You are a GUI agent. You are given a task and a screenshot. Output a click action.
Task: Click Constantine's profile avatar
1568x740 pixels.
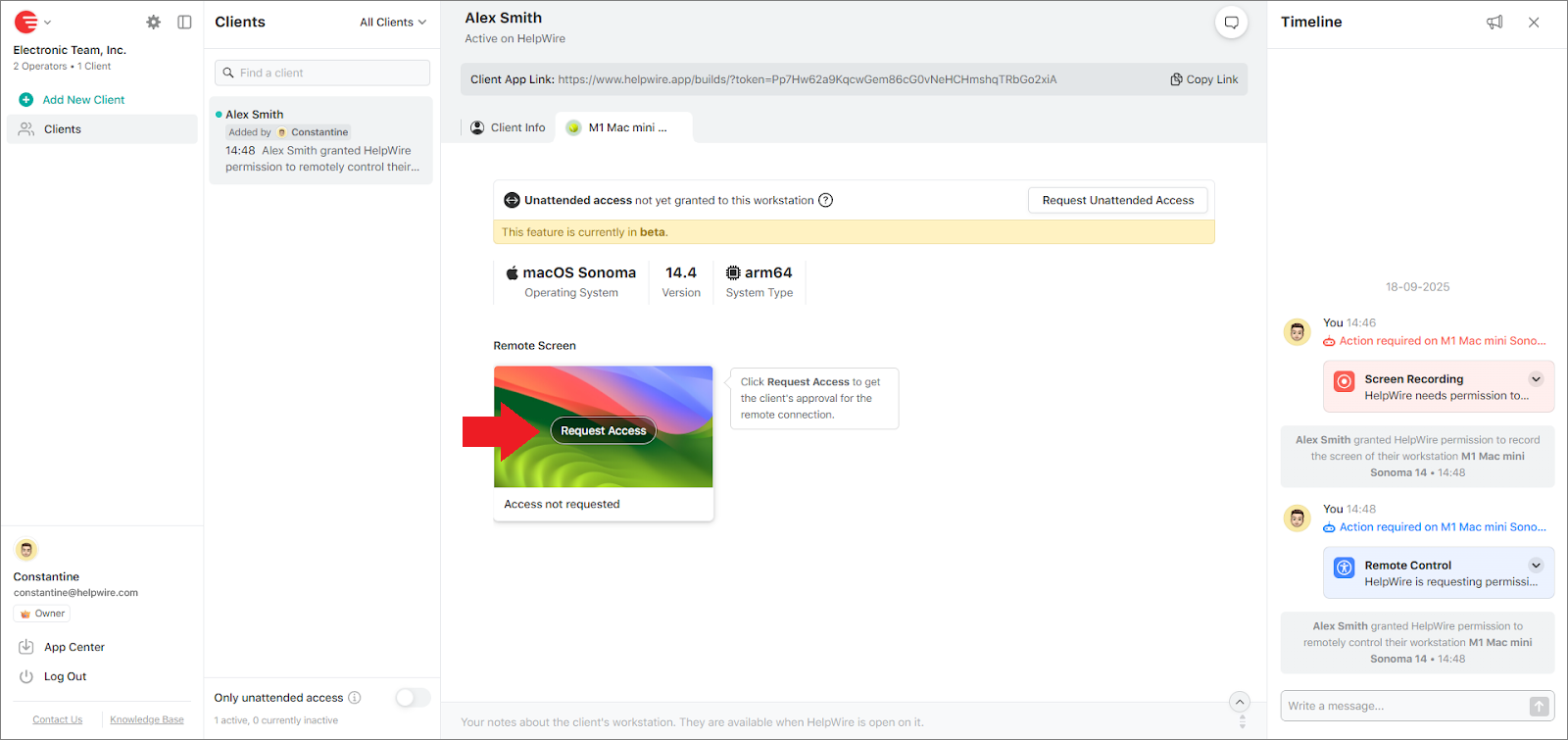(x=26, y=550)
